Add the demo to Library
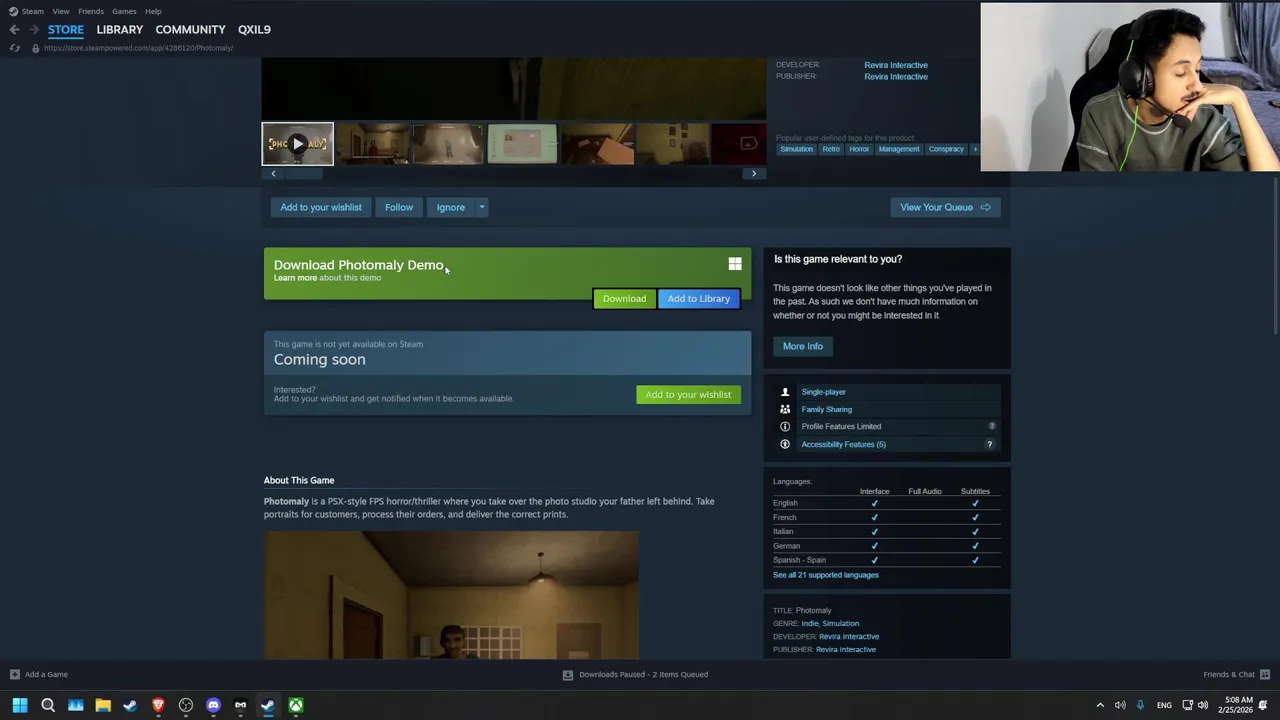This screenshot has width=1280, height=720. (698, 298)
